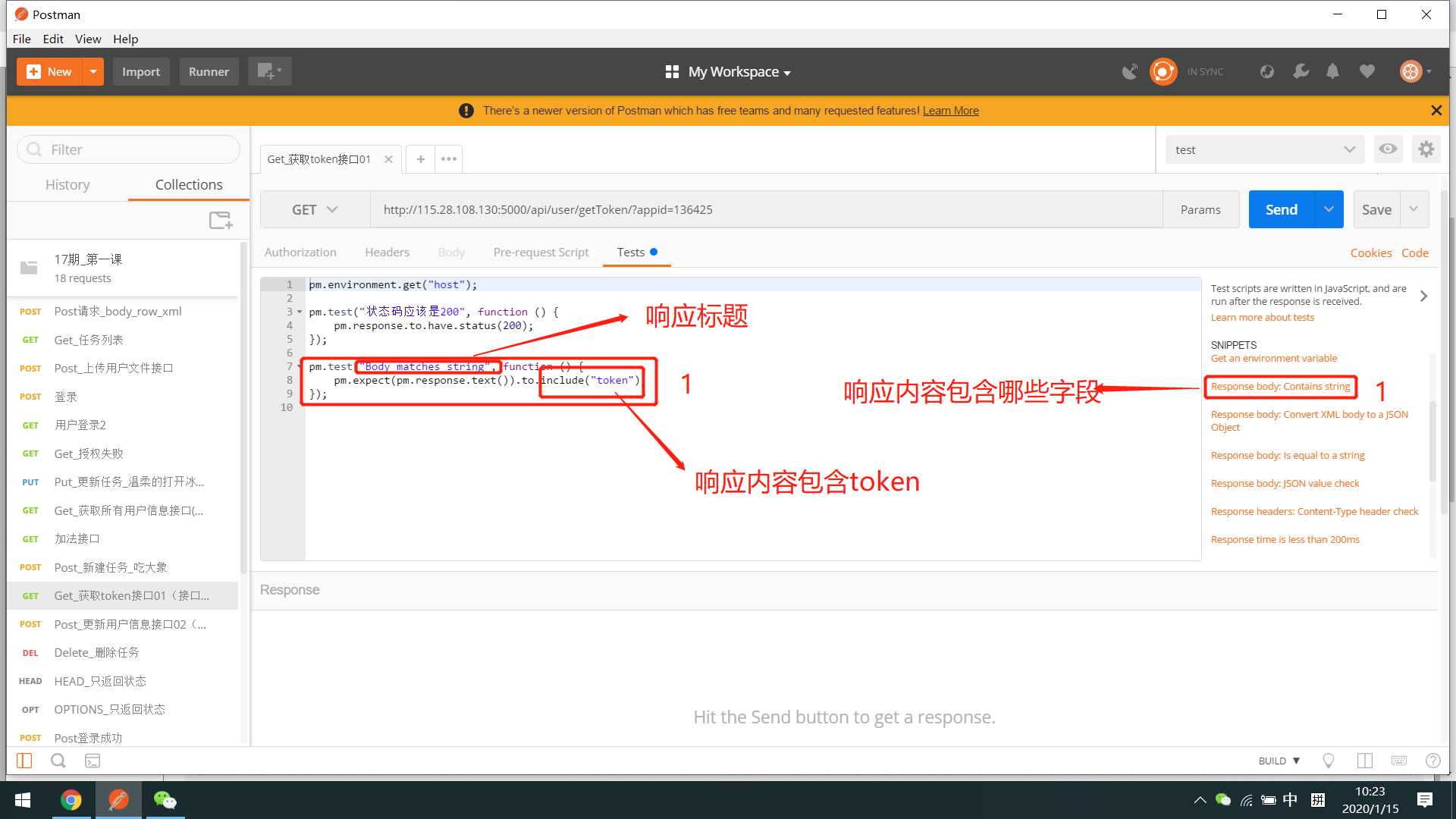Click the Import button
This screenshot has height=819, width=1456.
click(x=141, y=71)
